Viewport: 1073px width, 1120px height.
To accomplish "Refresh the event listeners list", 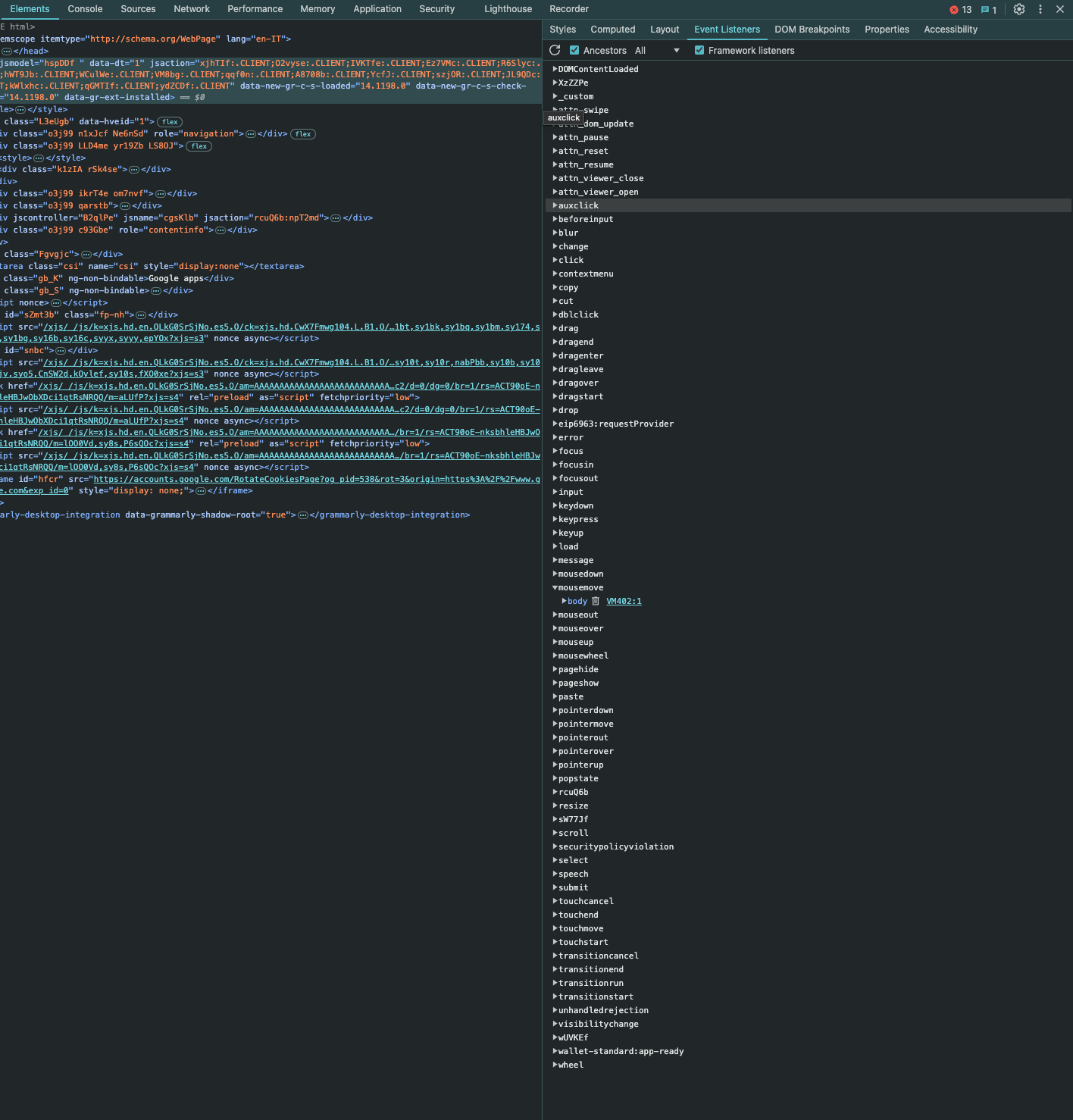I will [x=555, y=50].
